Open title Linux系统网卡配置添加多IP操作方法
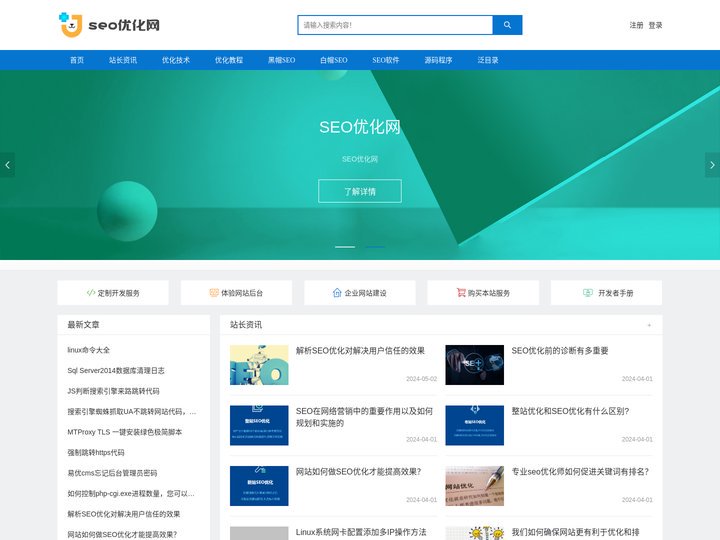 361,532
